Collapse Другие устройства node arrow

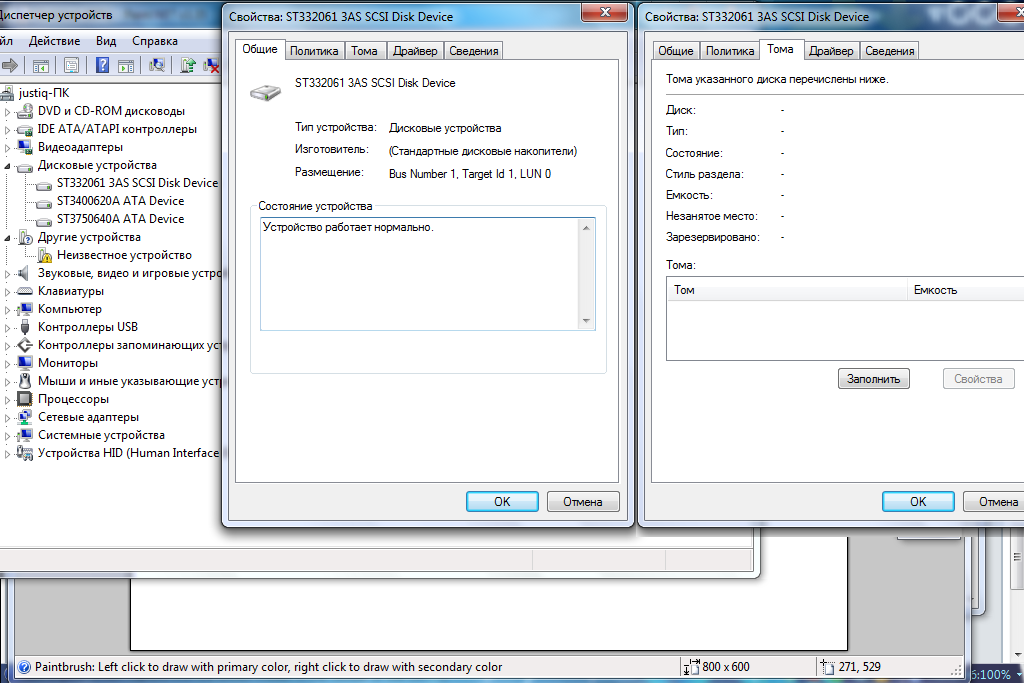click(x=8, y=238)
